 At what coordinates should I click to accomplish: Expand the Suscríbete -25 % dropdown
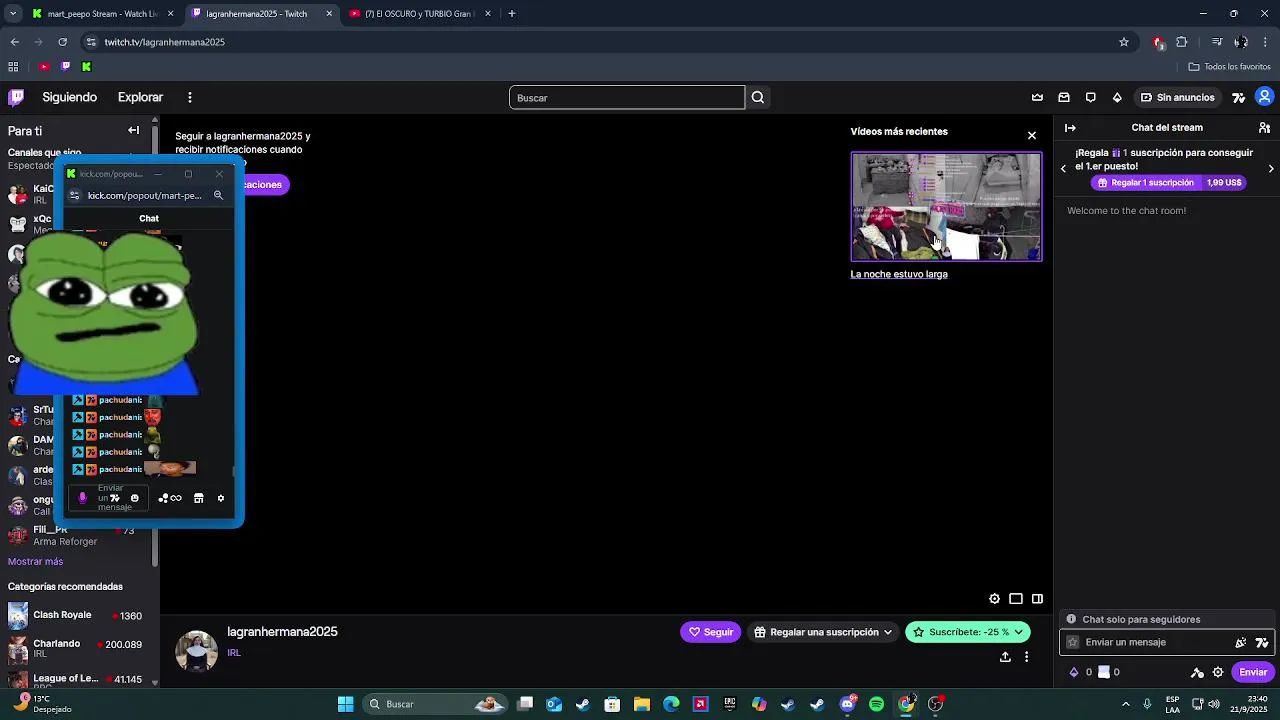[968, 632]
